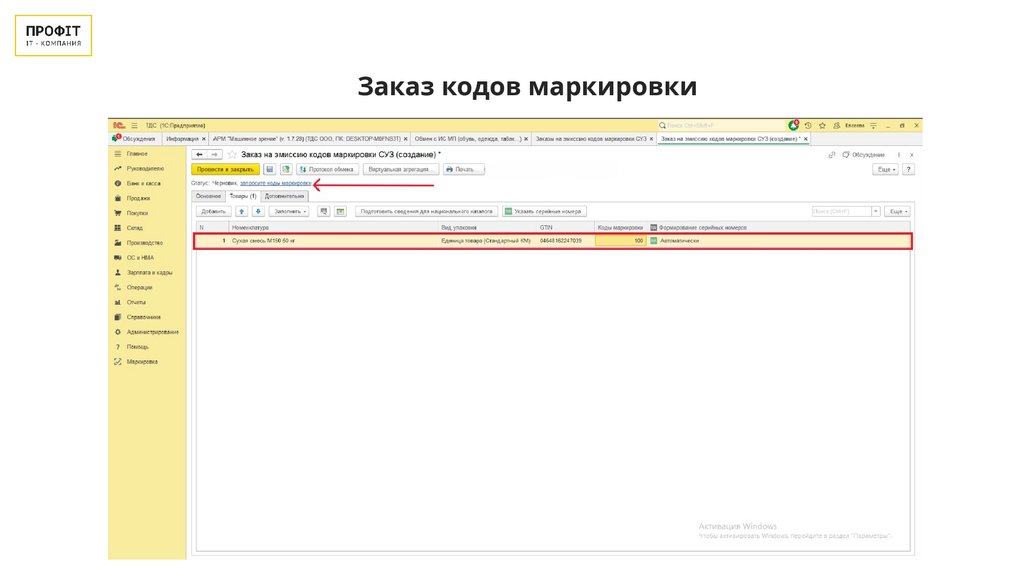The image size is (1024, 576).
Task: Open help question mark button
Action: tap(908, 169)
